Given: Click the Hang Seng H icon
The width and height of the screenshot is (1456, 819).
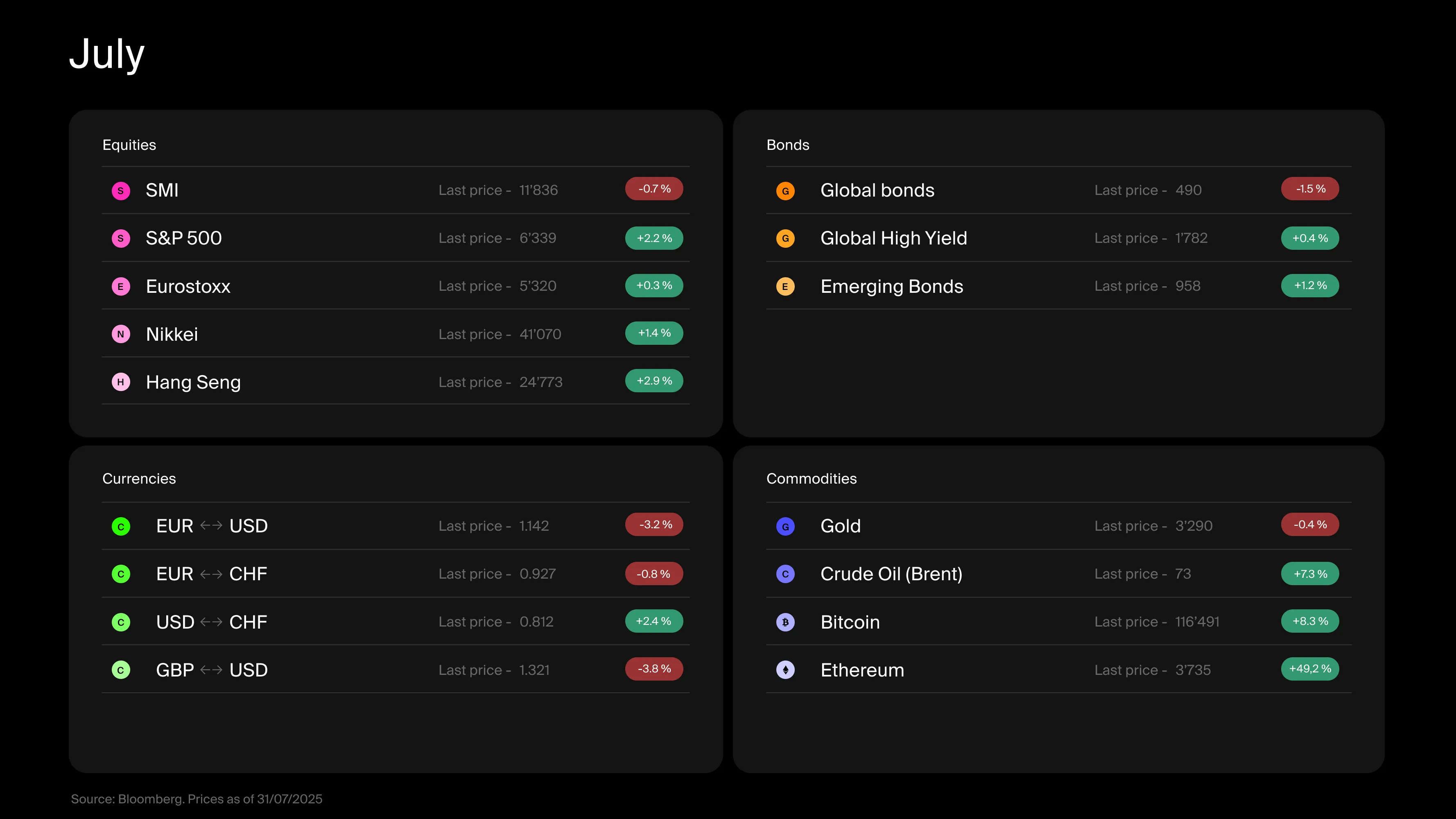Looking at the screenshot, I should coord(120,382).
